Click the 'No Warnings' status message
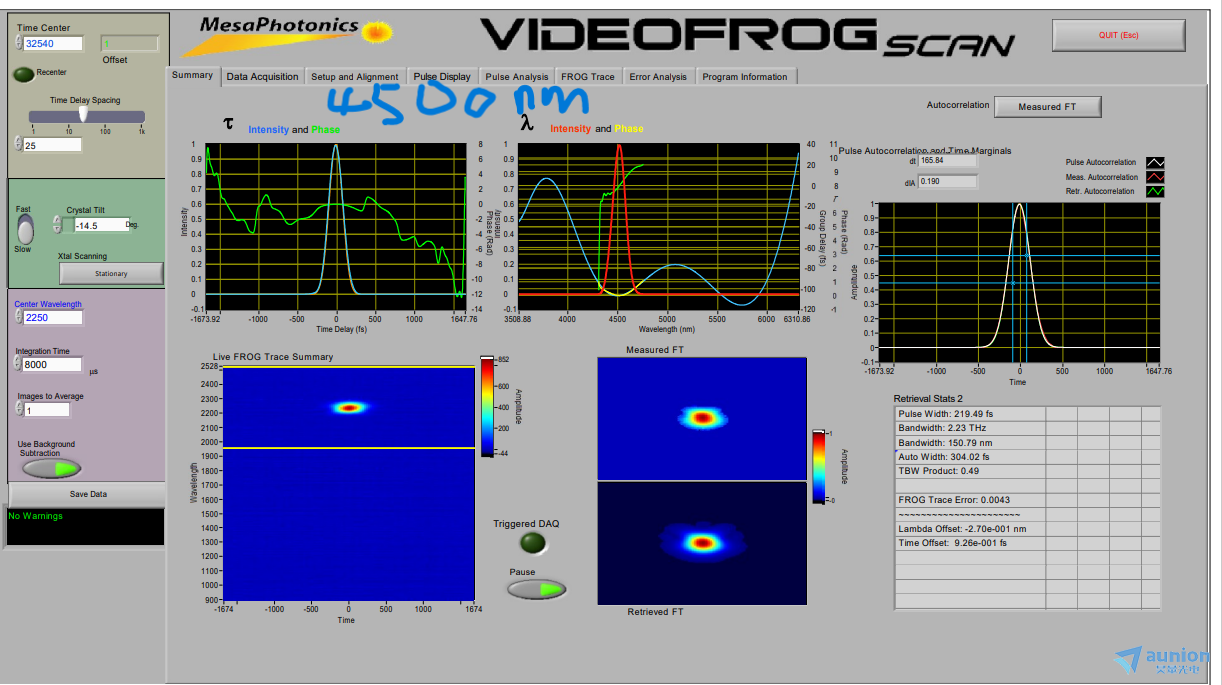 tap(36, 517)
